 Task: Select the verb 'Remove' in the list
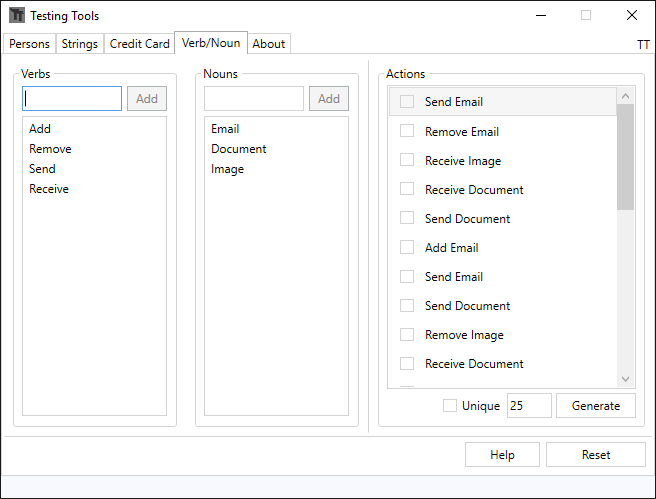point(50,149)
